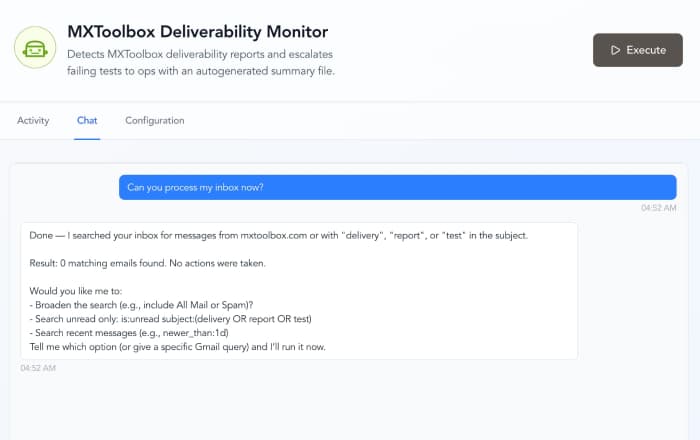700x440 pixels.
Task: Click the empty chat area below the messages
Action: (x=350, y=405)
